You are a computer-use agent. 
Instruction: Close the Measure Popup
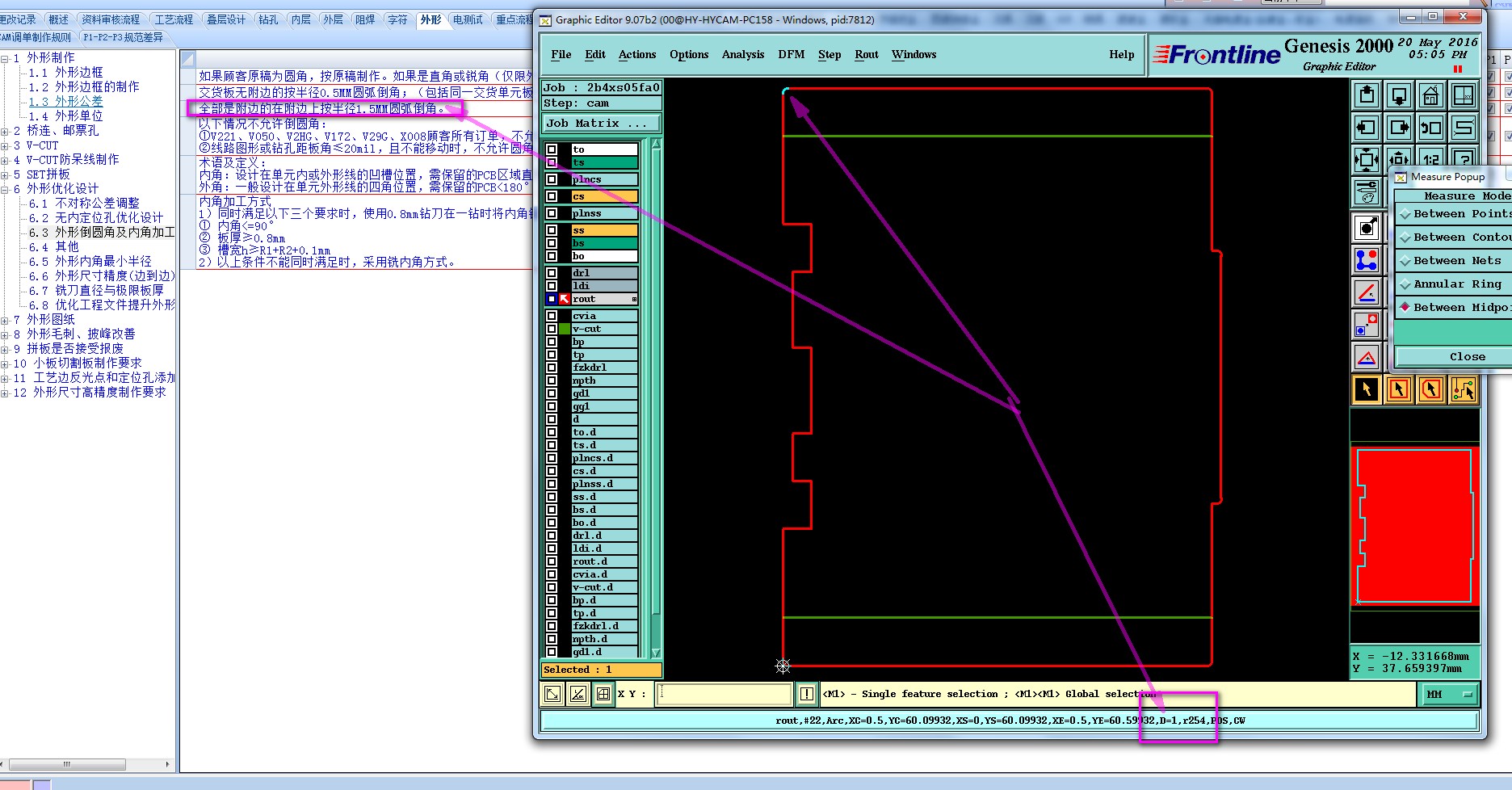(x=1454, y=356)
